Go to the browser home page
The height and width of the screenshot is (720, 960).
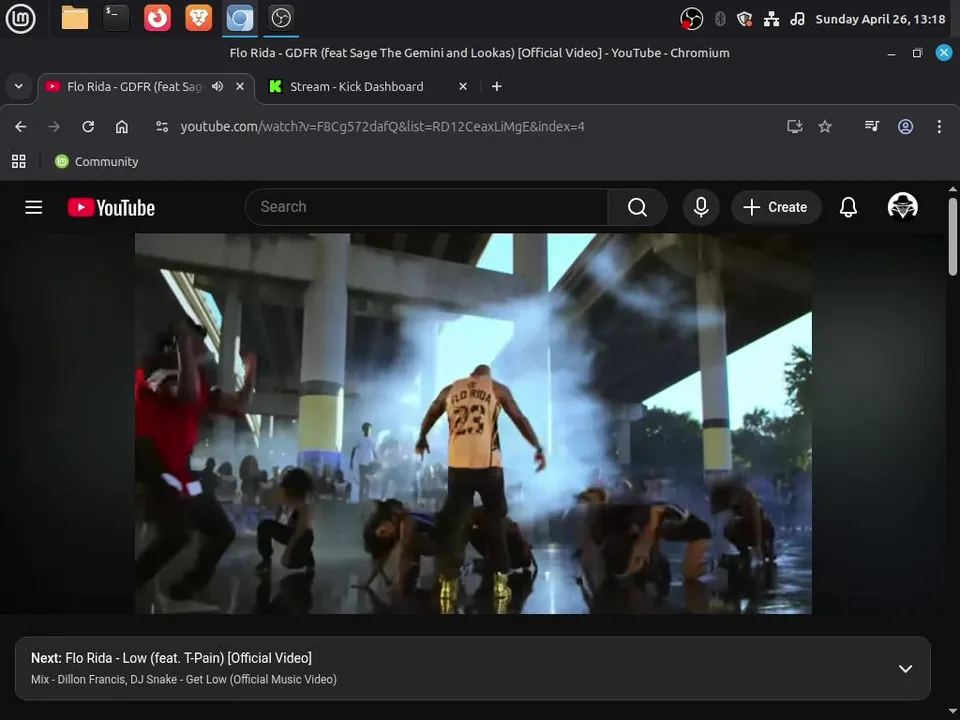coord(122,127)
